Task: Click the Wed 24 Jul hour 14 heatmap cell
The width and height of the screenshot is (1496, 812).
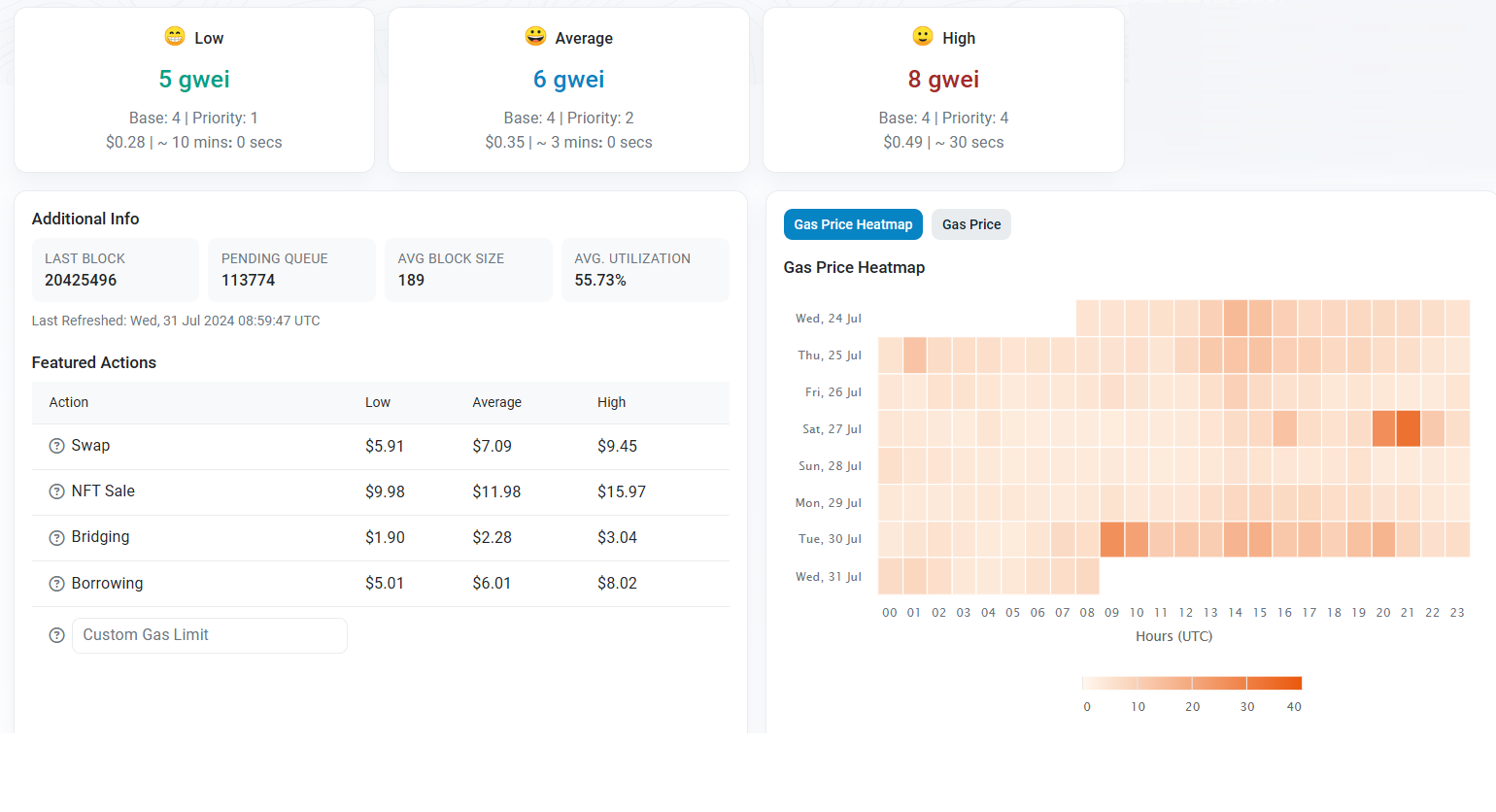Action: coord(1236,318)
